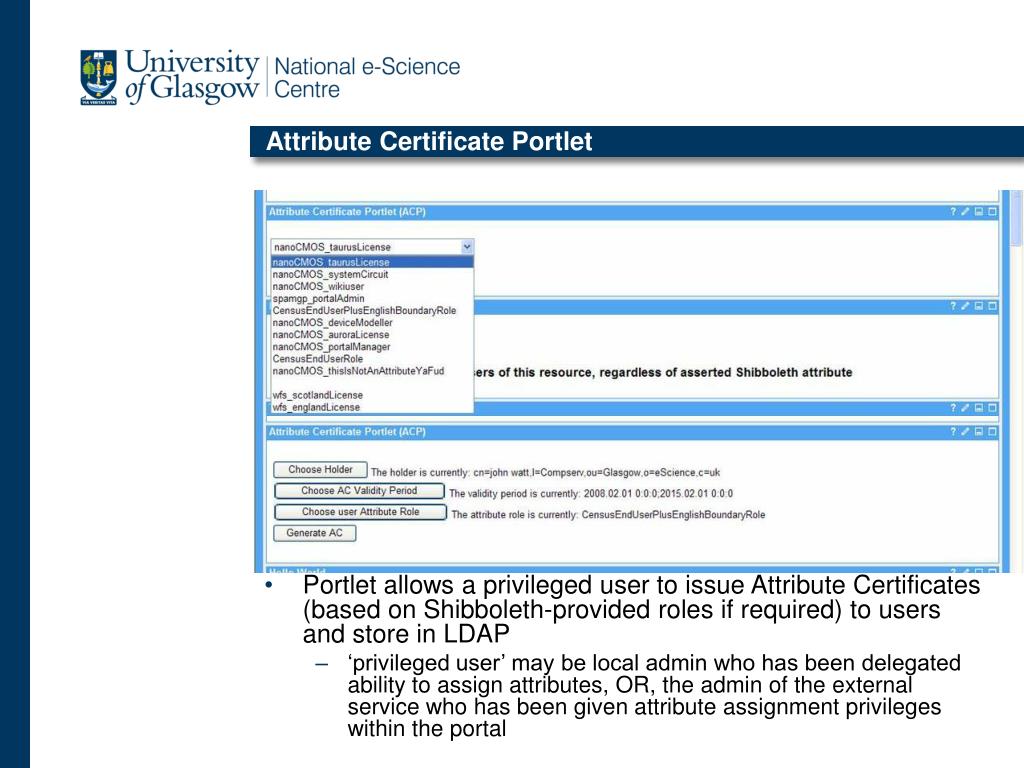1024x768 pixels.
Task: Click the Generate AC button
Action: coord(314,533)
